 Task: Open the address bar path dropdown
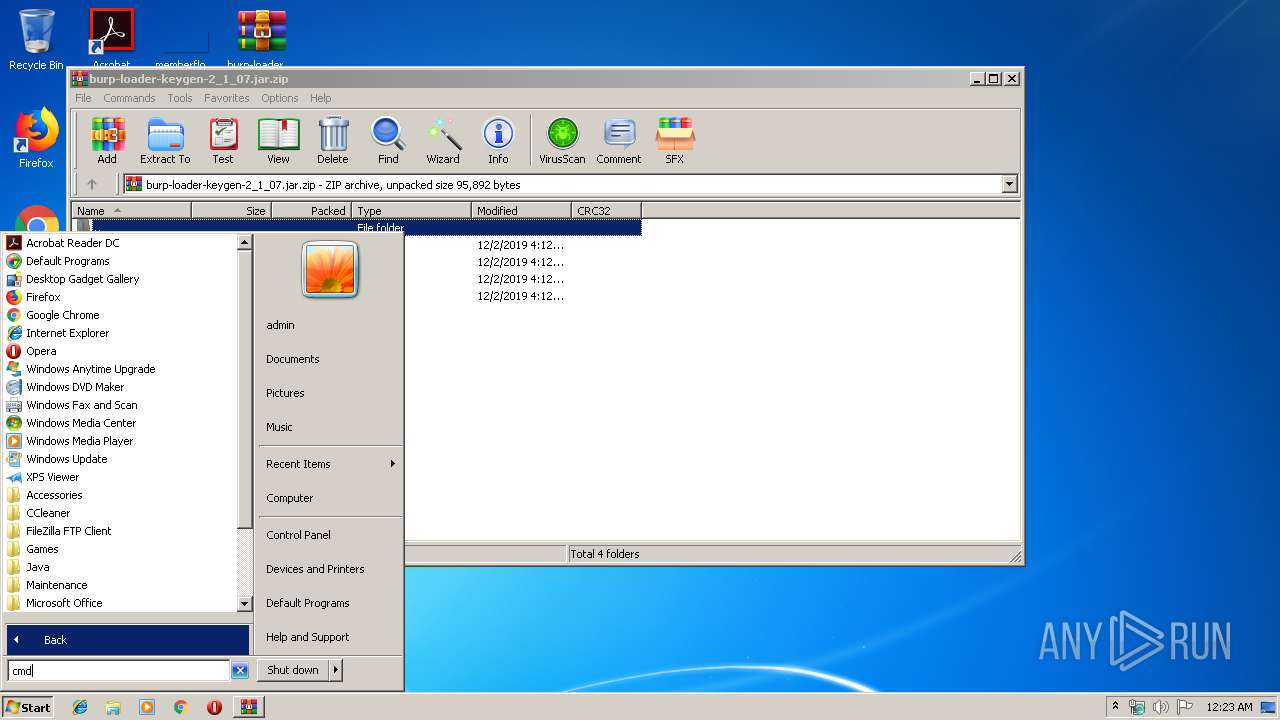[x=1009, y=184]
